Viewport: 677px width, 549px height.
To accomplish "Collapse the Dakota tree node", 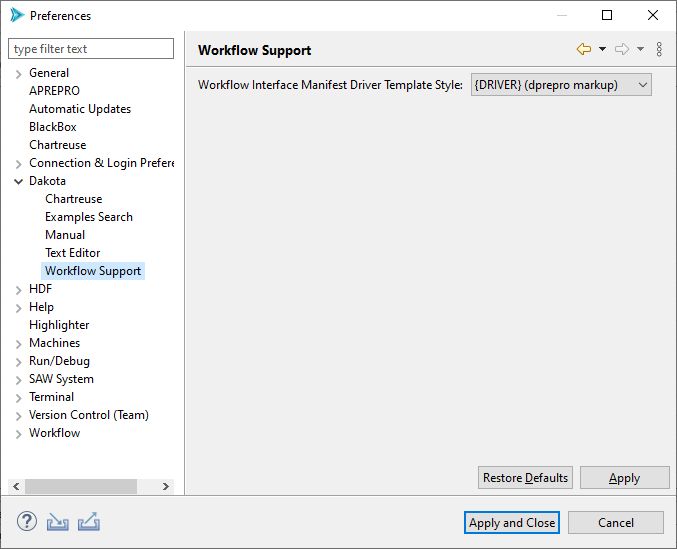I will click(x=19, y=181).
